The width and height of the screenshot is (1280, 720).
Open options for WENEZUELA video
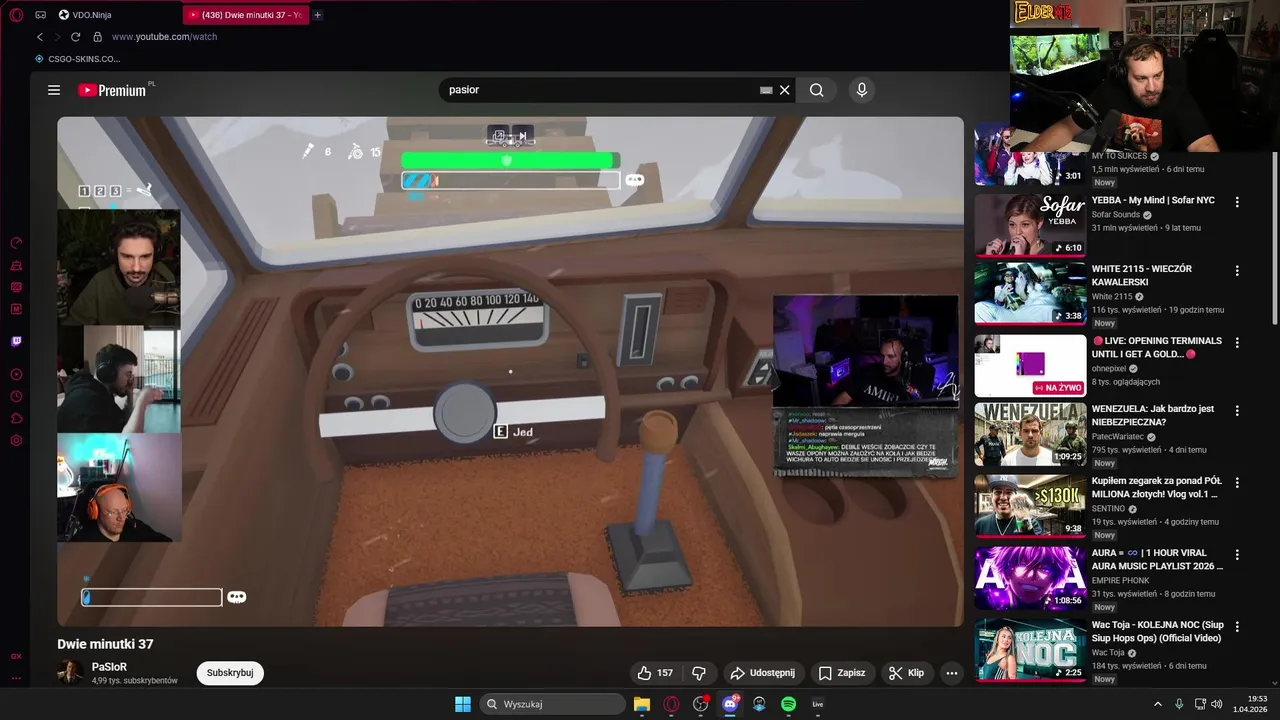pyautogui.click(x=1237, y=410)
